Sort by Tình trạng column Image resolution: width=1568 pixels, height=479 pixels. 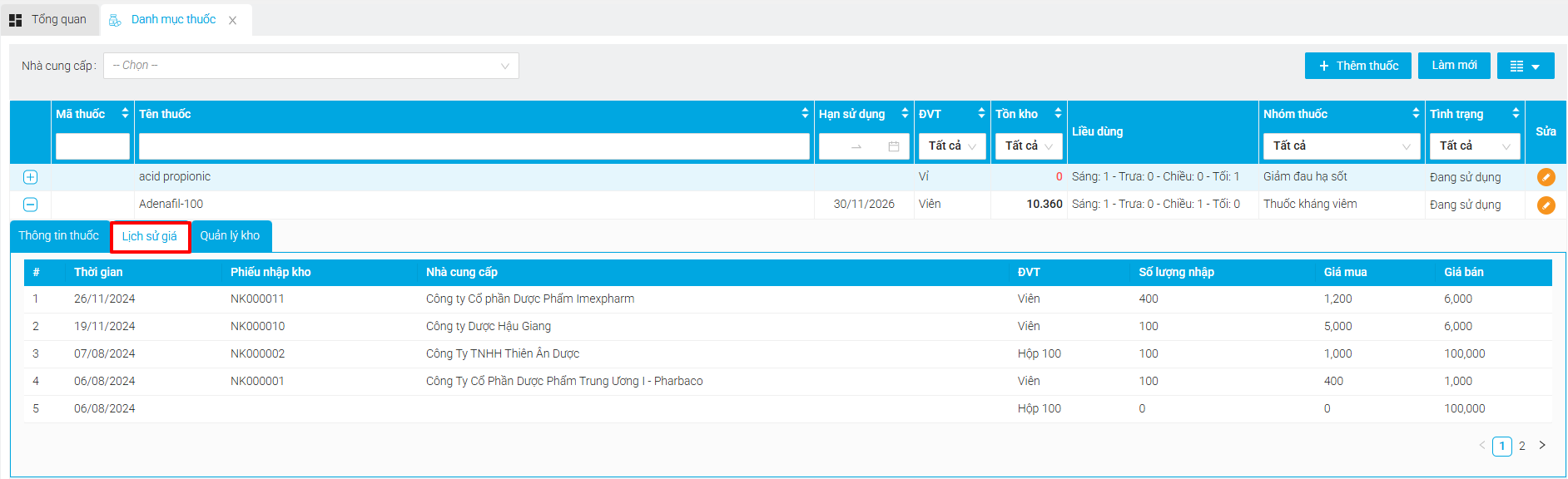click(1516, 114)
